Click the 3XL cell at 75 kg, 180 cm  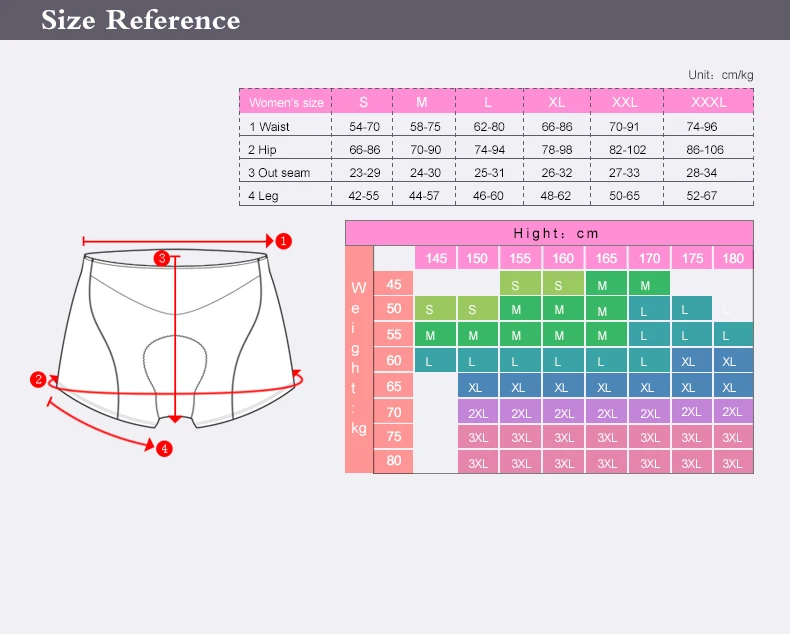[733, 436]
